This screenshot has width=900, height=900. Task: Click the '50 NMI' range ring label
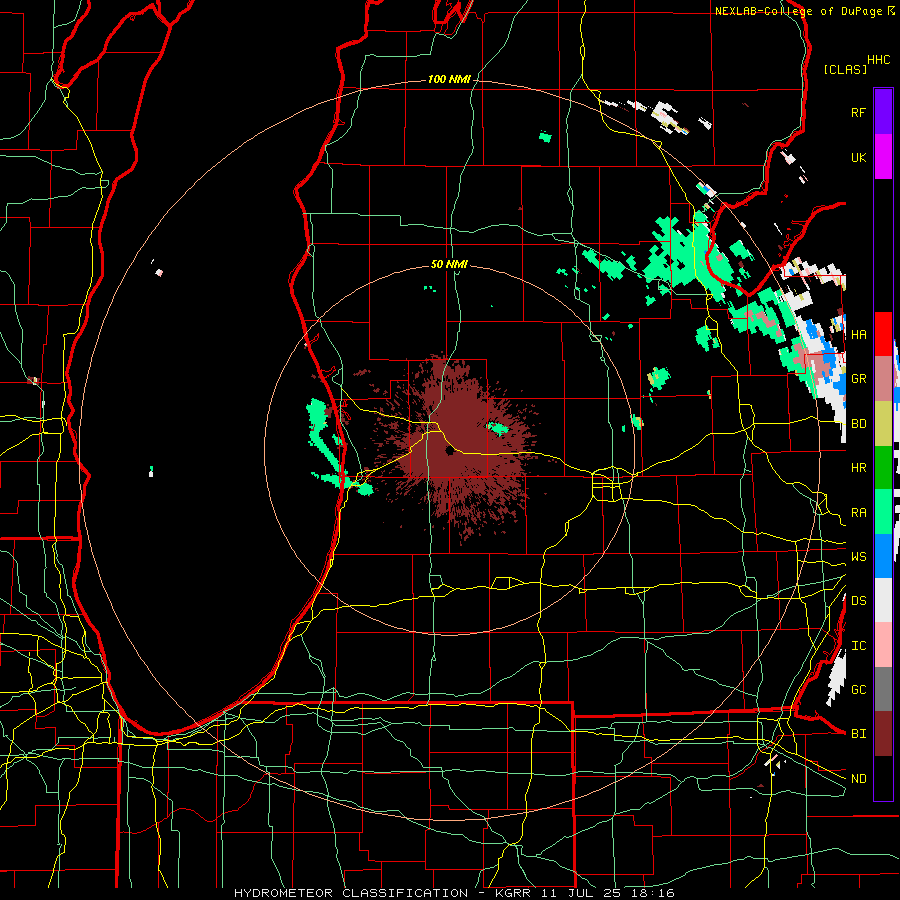pos(449,264)
